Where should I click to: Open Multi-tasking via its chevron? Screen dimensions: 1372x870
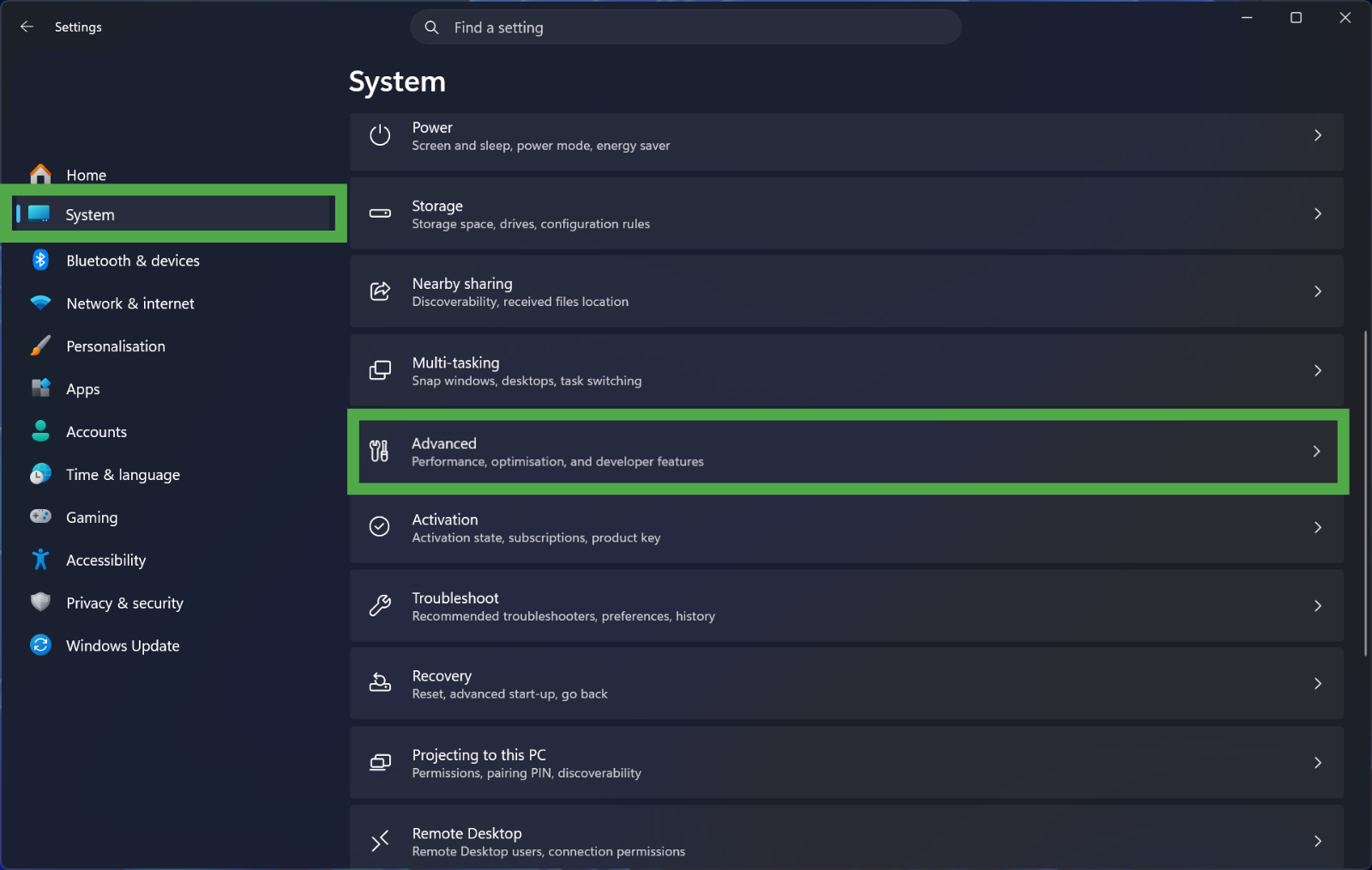point(1318,370)
